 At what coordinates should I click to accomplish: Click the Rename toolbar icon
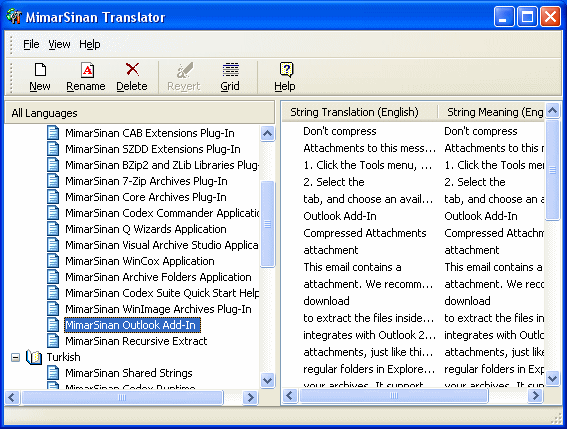pos(87,70)
